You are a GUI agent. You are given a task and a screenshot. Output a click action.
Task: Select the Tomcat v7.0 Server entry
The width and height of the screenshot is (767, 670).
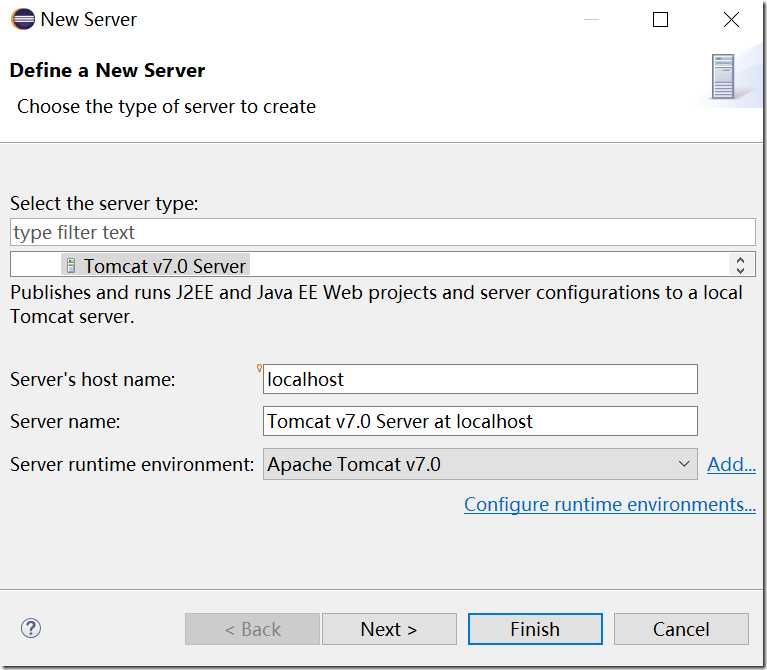[x=156, y=266]
